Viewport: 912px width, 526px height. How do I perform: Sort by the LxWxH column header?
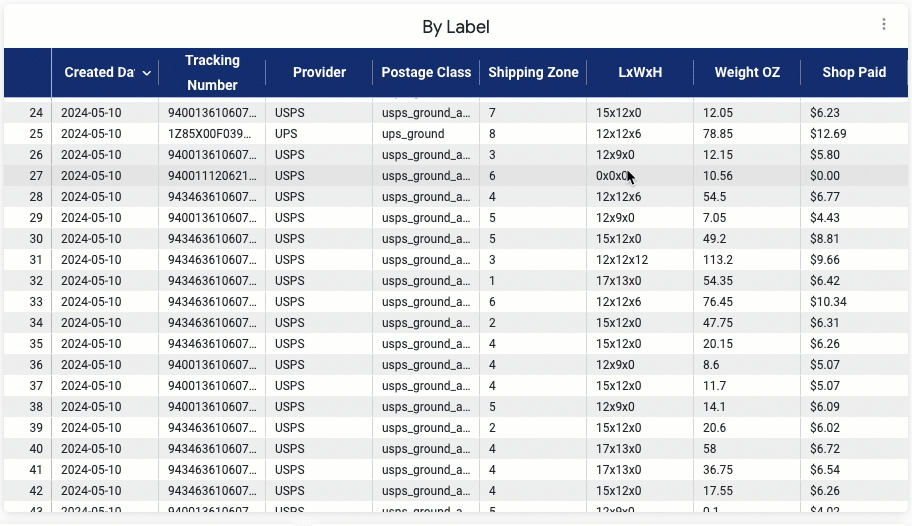640,73
